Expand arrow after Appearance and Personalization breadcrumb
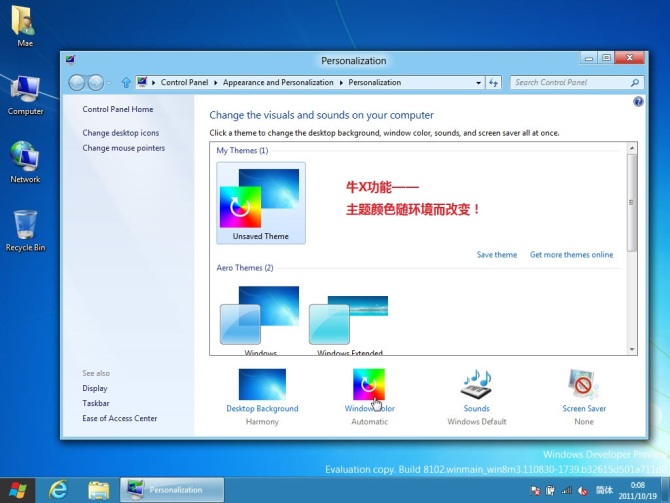Image resolution: width=670 pixels, height=503 pixels. [x=341, y=83]
